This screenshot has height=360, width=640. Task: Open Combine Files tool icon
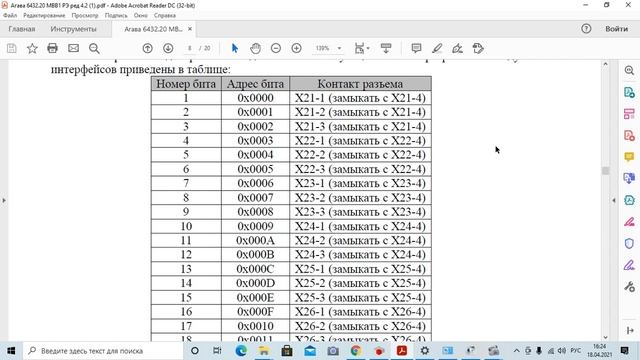point(629,178)
